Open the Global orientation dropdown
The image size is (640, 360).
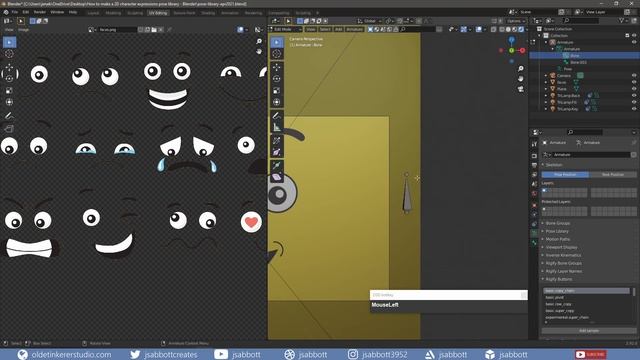(x=369, y=21)
